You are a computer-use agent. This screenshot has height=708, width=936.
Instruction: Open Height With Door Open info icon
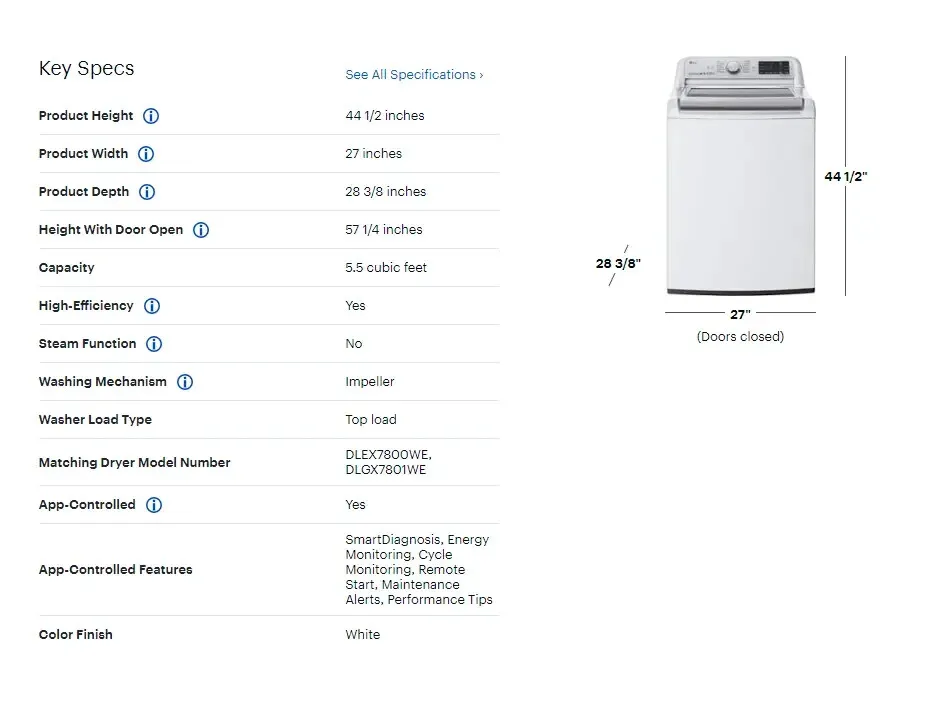pos(201,230)
